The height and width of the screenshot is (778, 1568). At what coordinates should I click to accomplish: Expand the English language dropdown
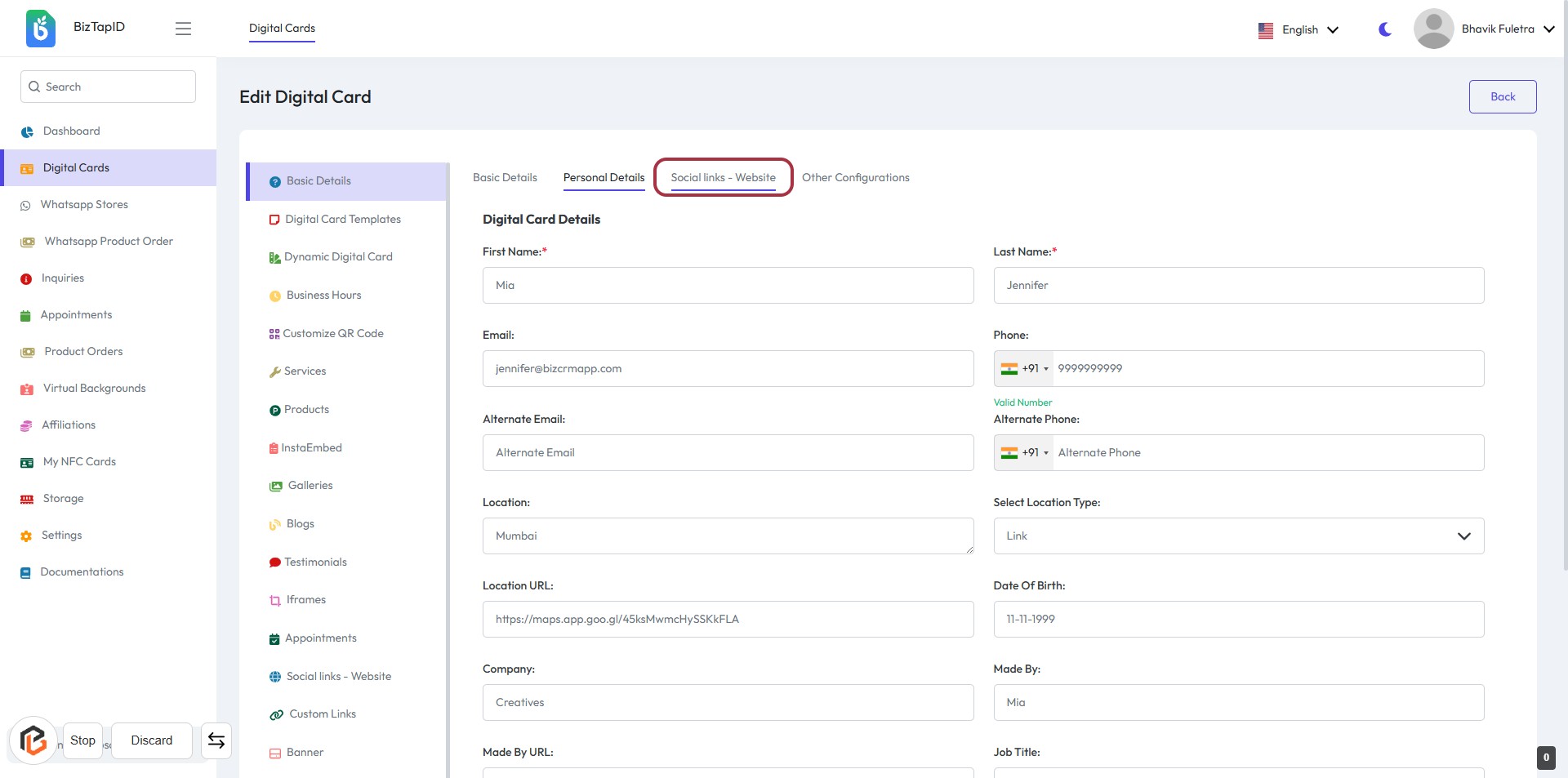(1299, 29)
